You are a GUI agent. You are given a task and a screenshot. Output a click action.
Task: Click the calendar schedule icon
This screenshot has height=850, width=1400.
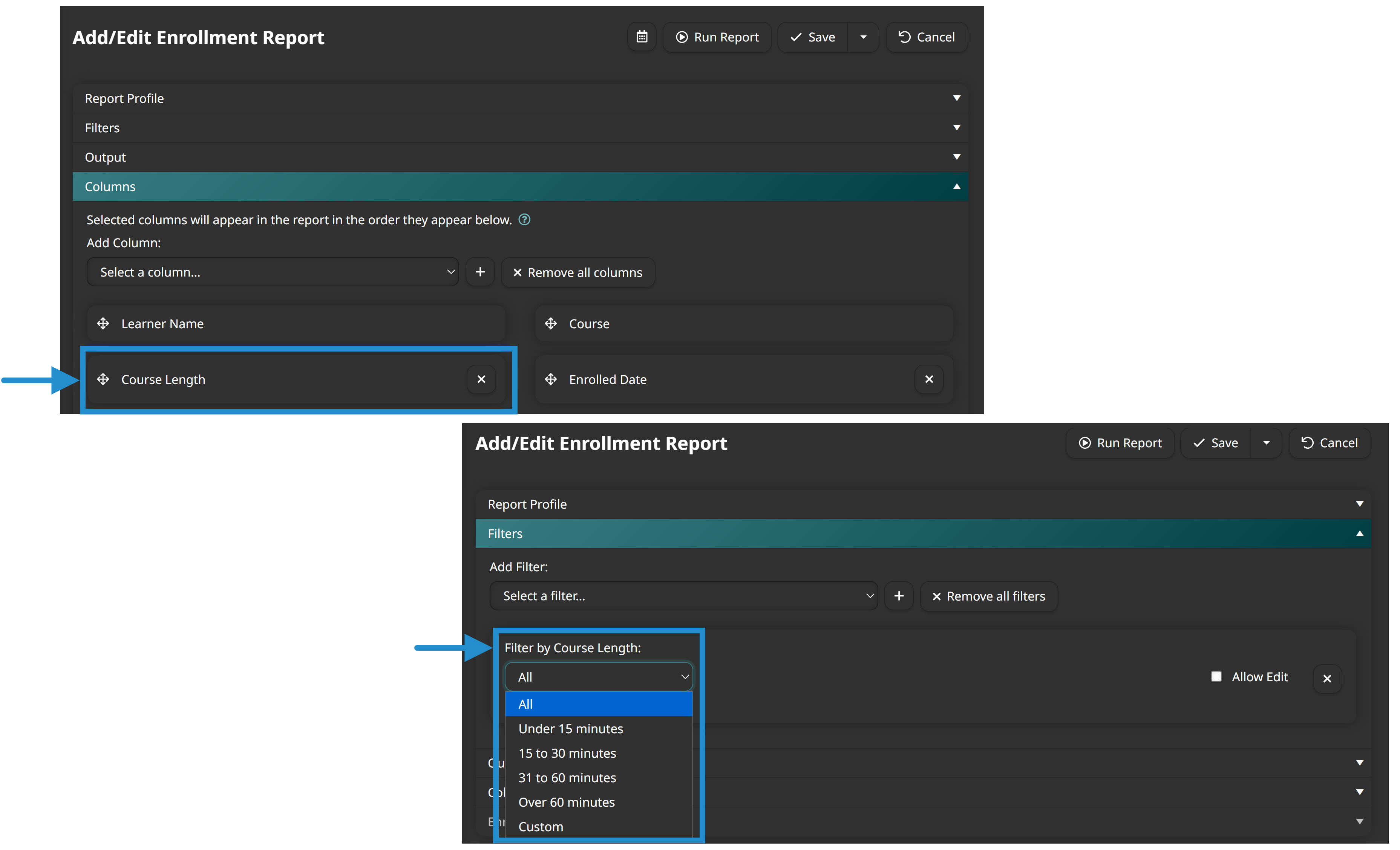point(642,37)
